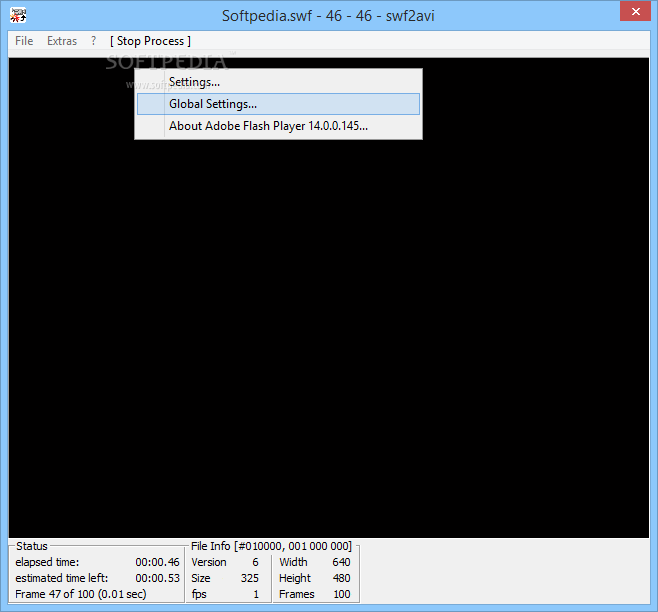This screenshot has width=658, height=612.
Task: Click the Size value 325
Action: point(250,578)
